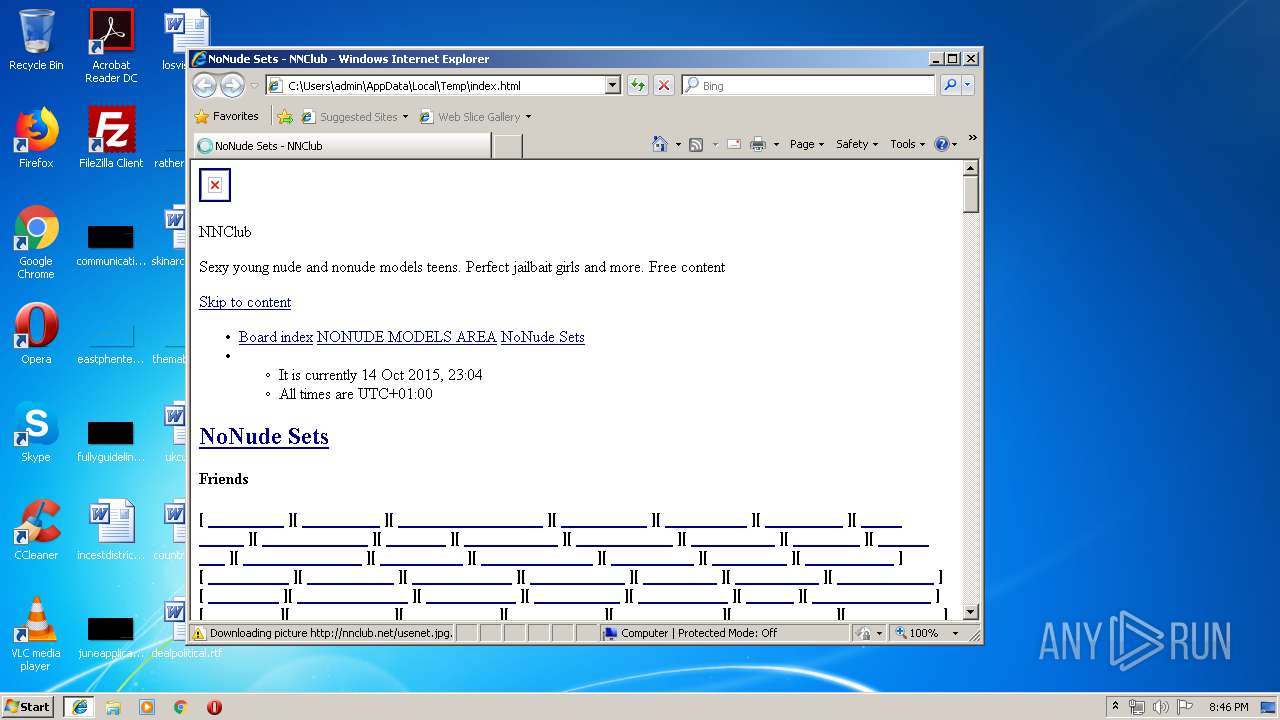Click the taskbar clock showing 8:46 PM
Screen dimensions: 1280x720
[x=1228, y=706]
